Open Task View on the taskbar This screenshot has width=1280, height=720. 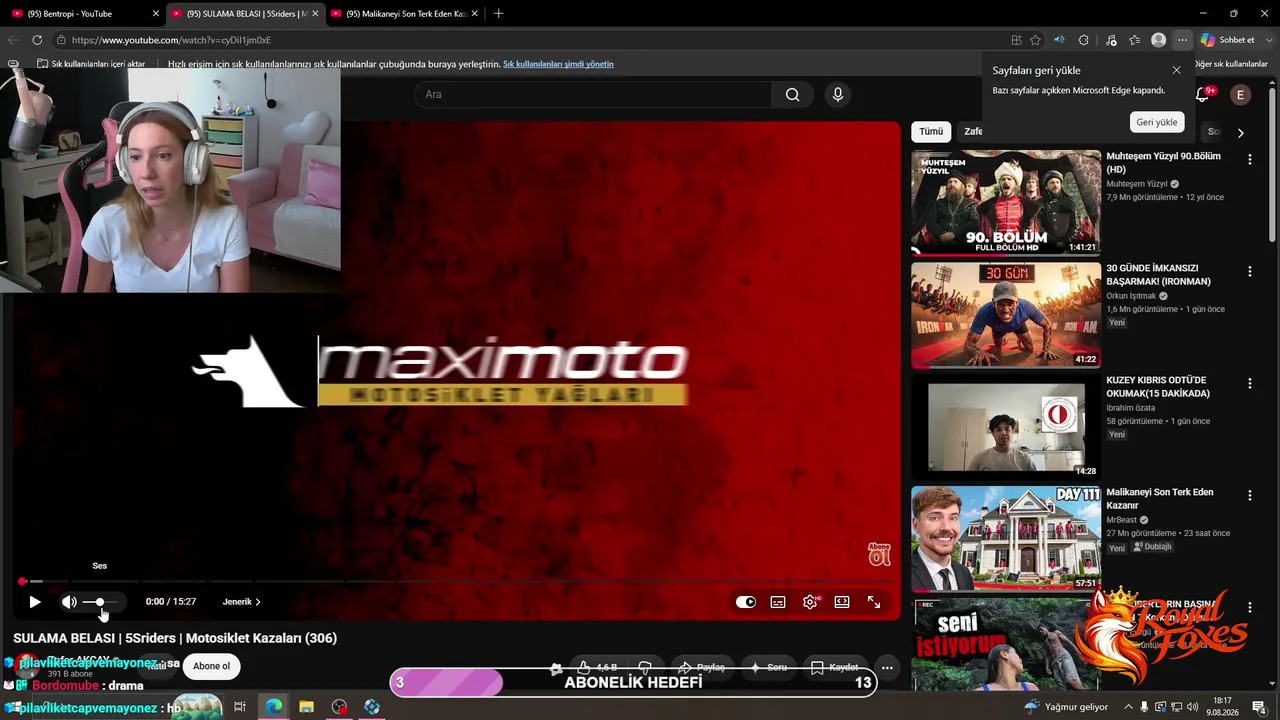click(240, 707)
